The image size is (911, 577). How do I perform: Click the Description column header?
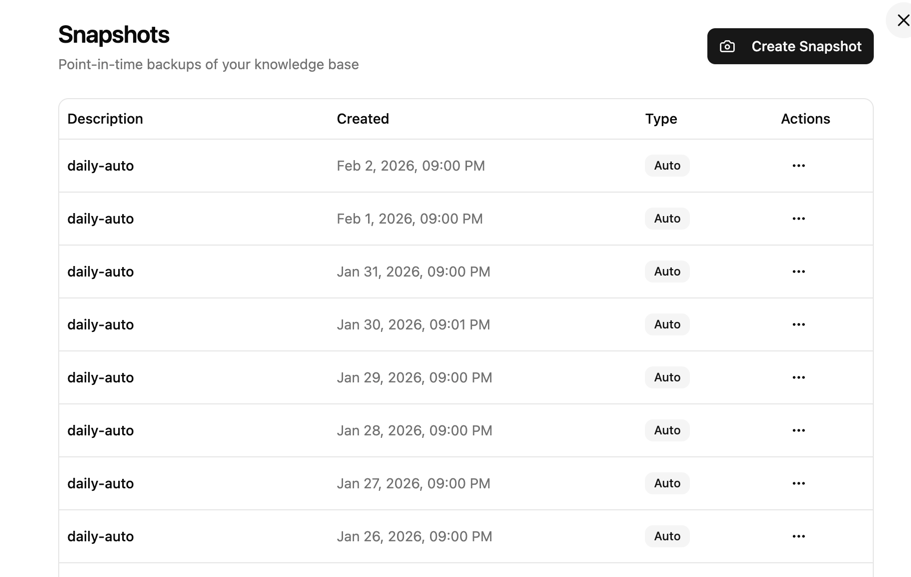(x=105, y=118)
